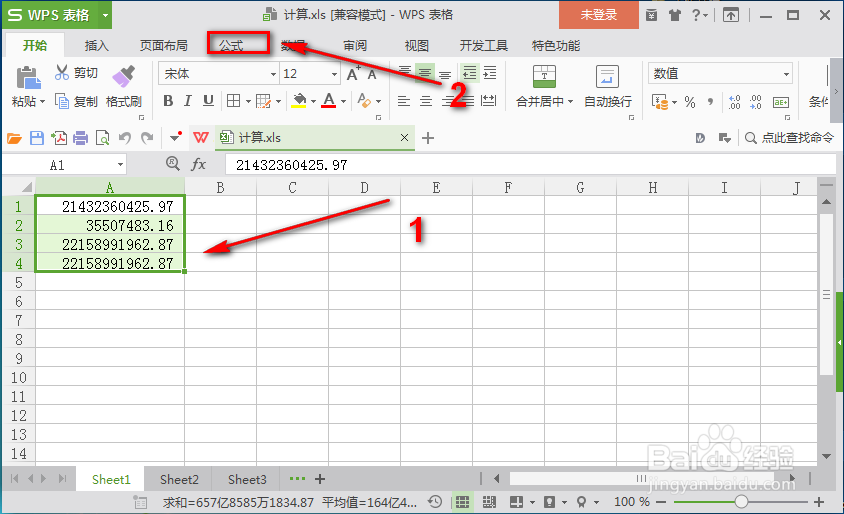The image size is (844, 514).
Task: Increase font size with large A icon
Action: click(x=353, y=73)
